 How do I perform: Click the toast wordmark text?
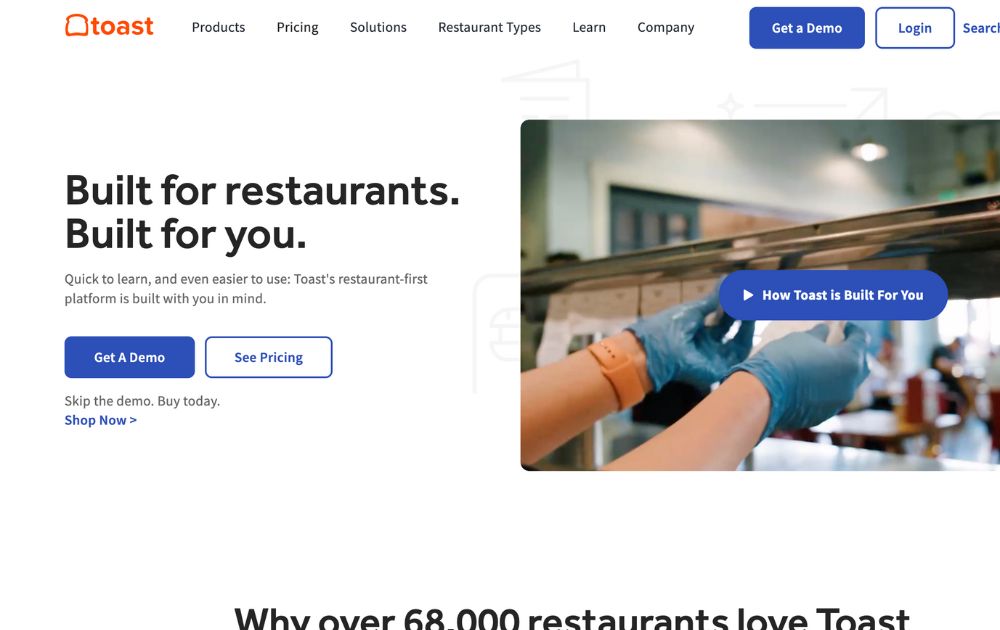point(122,26)
